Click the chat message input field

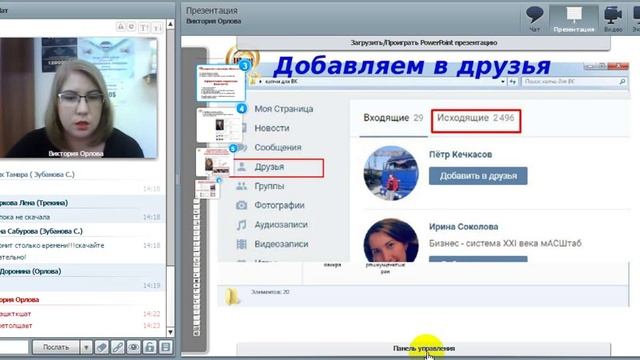[x=14, y=347]
